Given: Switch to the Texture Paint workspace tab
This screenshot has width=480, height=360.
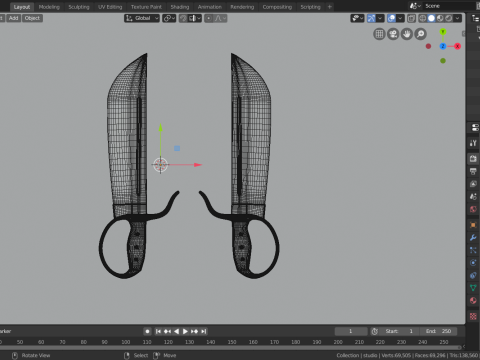Looking at the screenshot, I should [x=146, y=7].
